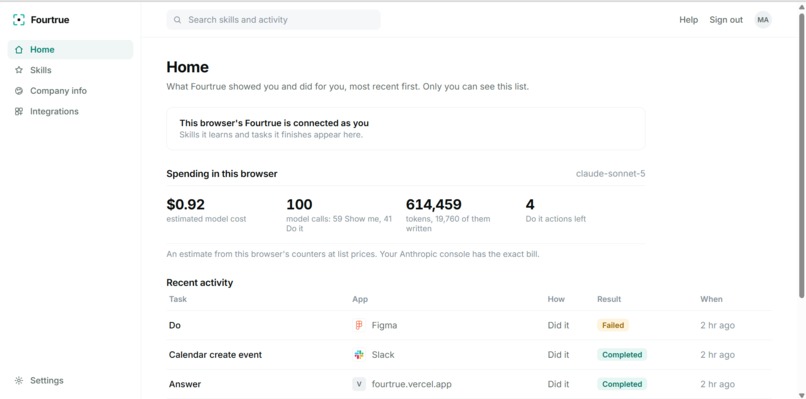Click the Help link
The height and width of the screenshot is (399, 806).
point(688,20)
